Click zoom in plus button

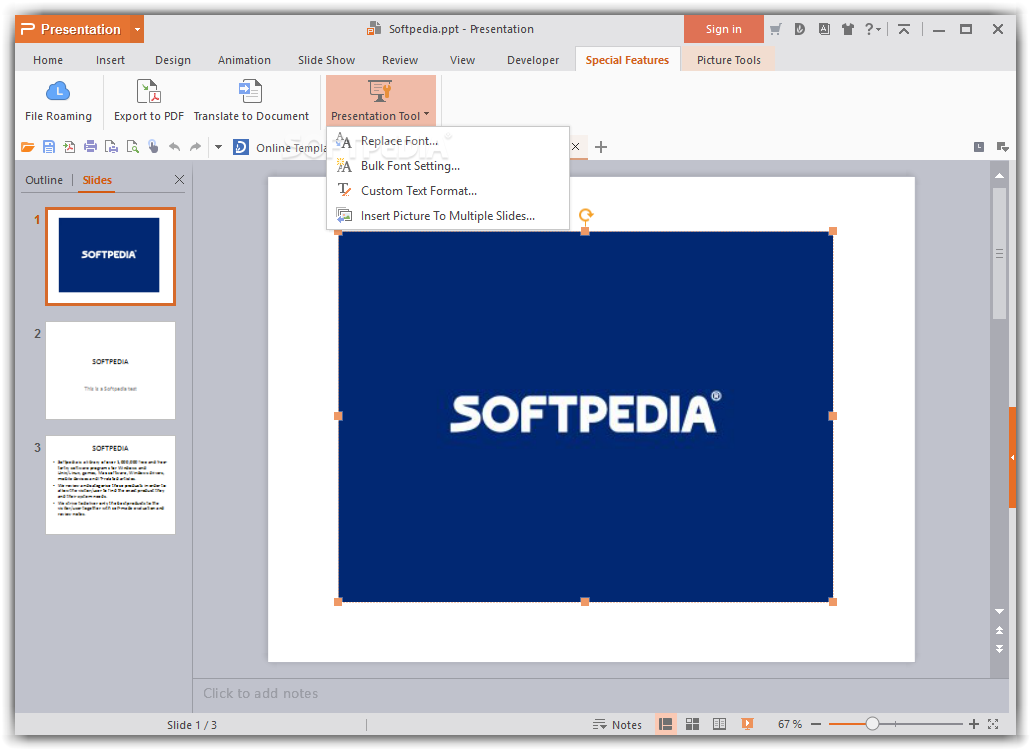click(974, 724)
